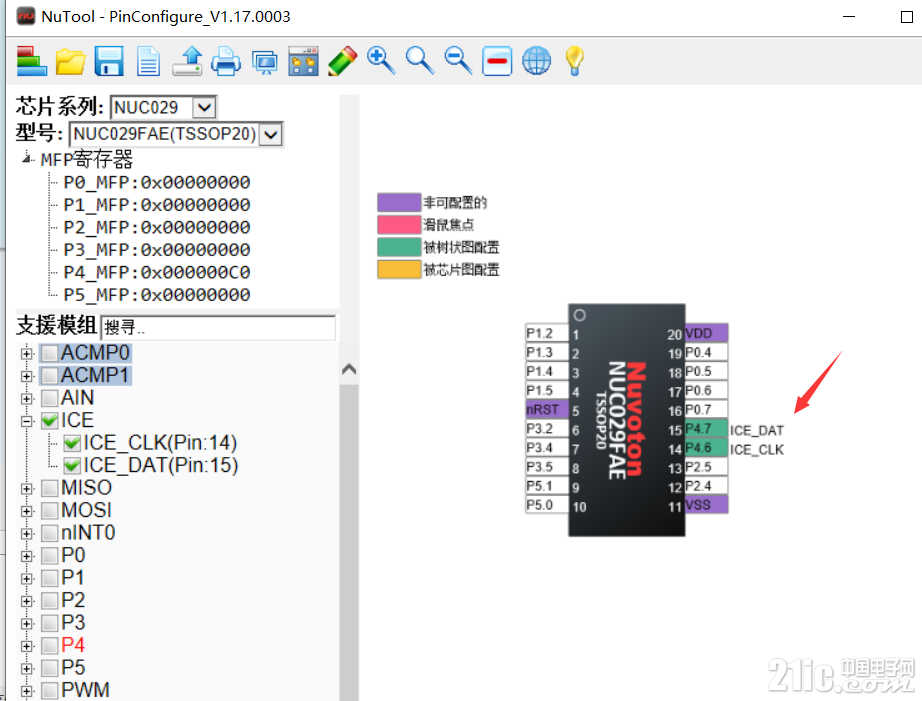This screenshot has width=922, height=701.
Task: Expand the nINT0 module node
Action: point(26,533)
